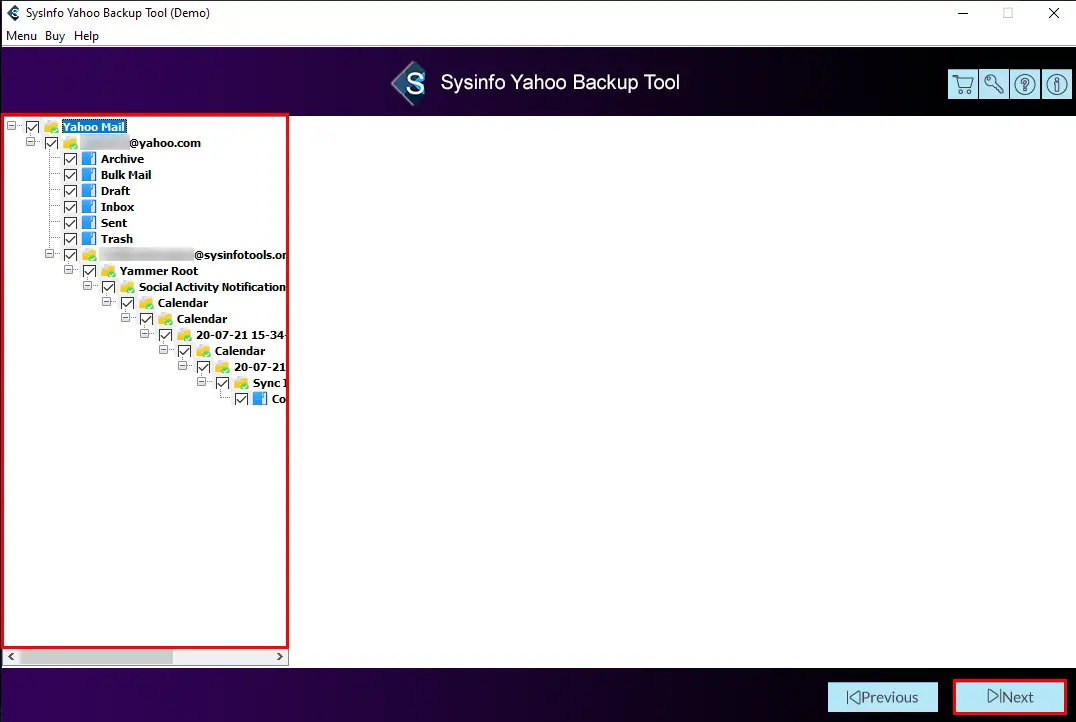Open the info about icon

click(1056, 84)
